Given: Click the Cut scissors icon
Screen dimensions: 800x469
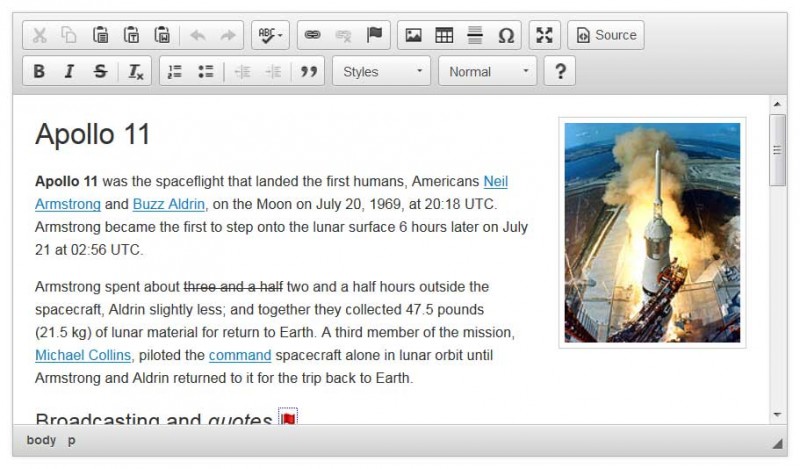Looking at the screenshot, I should [x=39, y=35].
